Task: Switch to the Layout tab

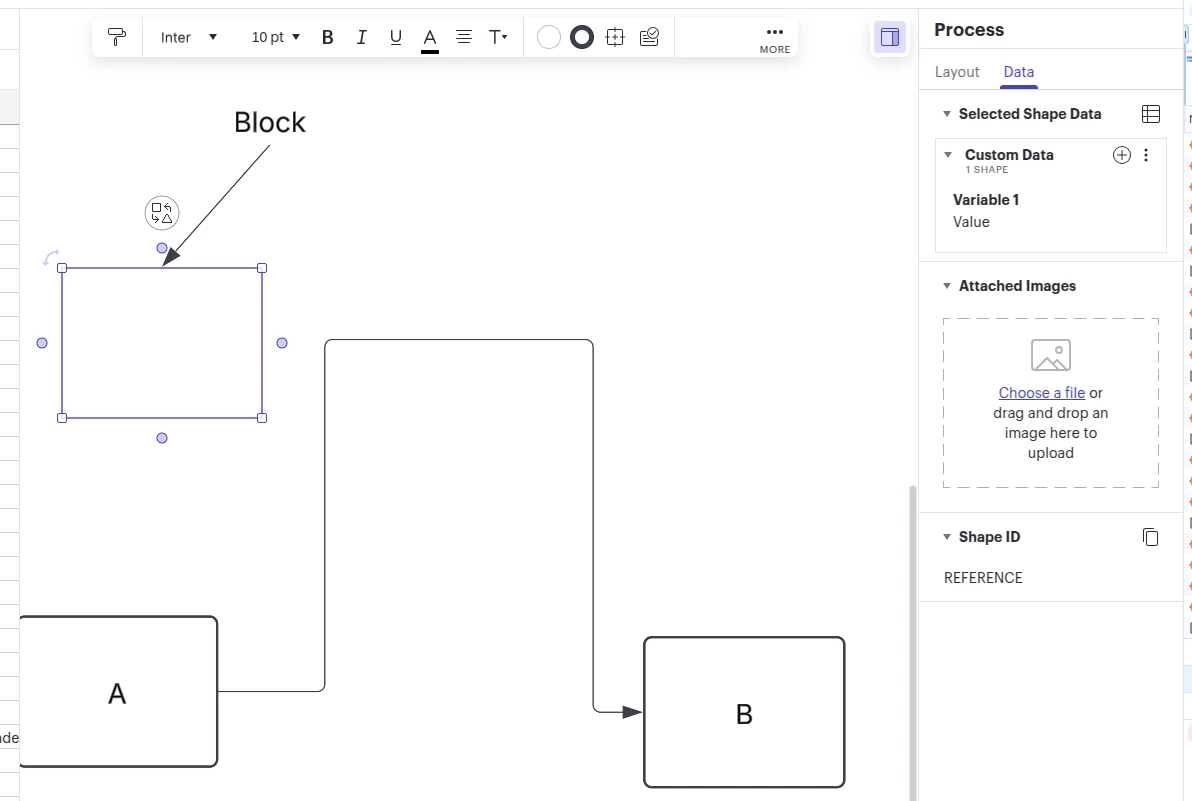Action: click(x=957, y=72)
